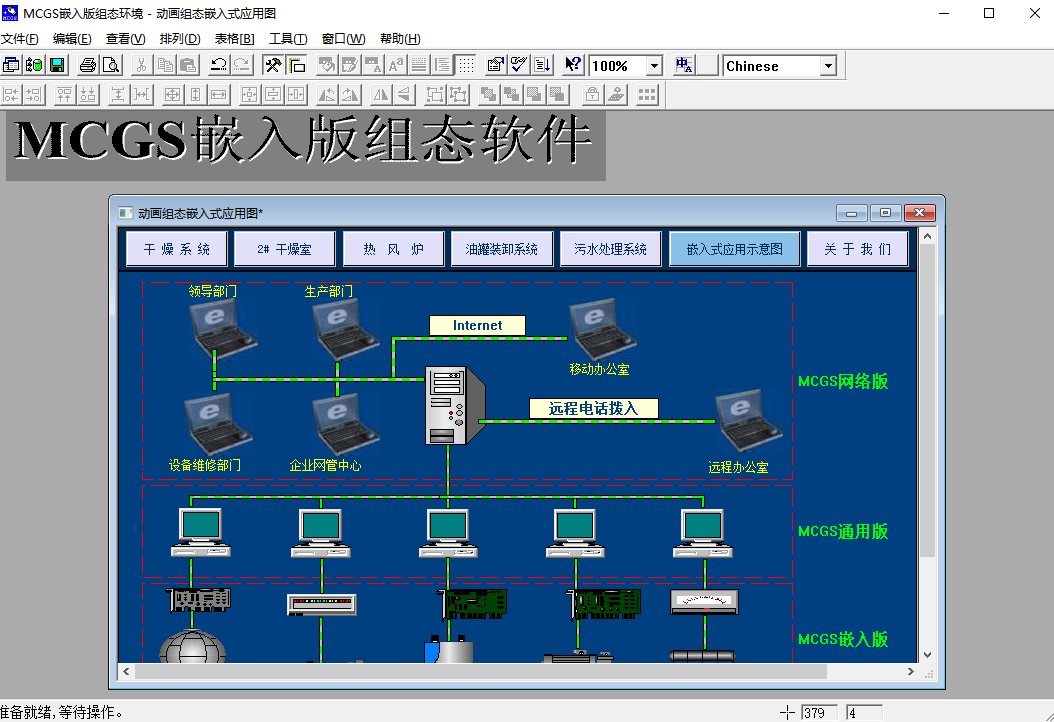Save the project with the floppy disk icon

tap(57, 65)
